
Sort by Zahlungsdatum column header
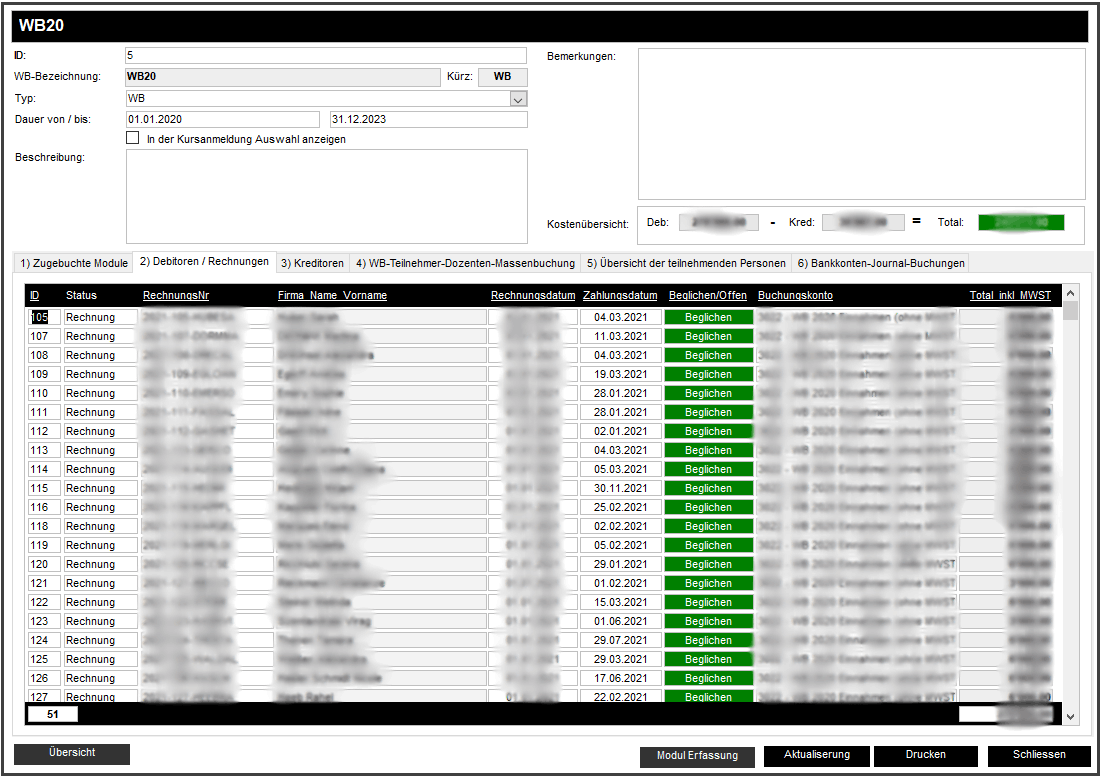pos(620,295)
